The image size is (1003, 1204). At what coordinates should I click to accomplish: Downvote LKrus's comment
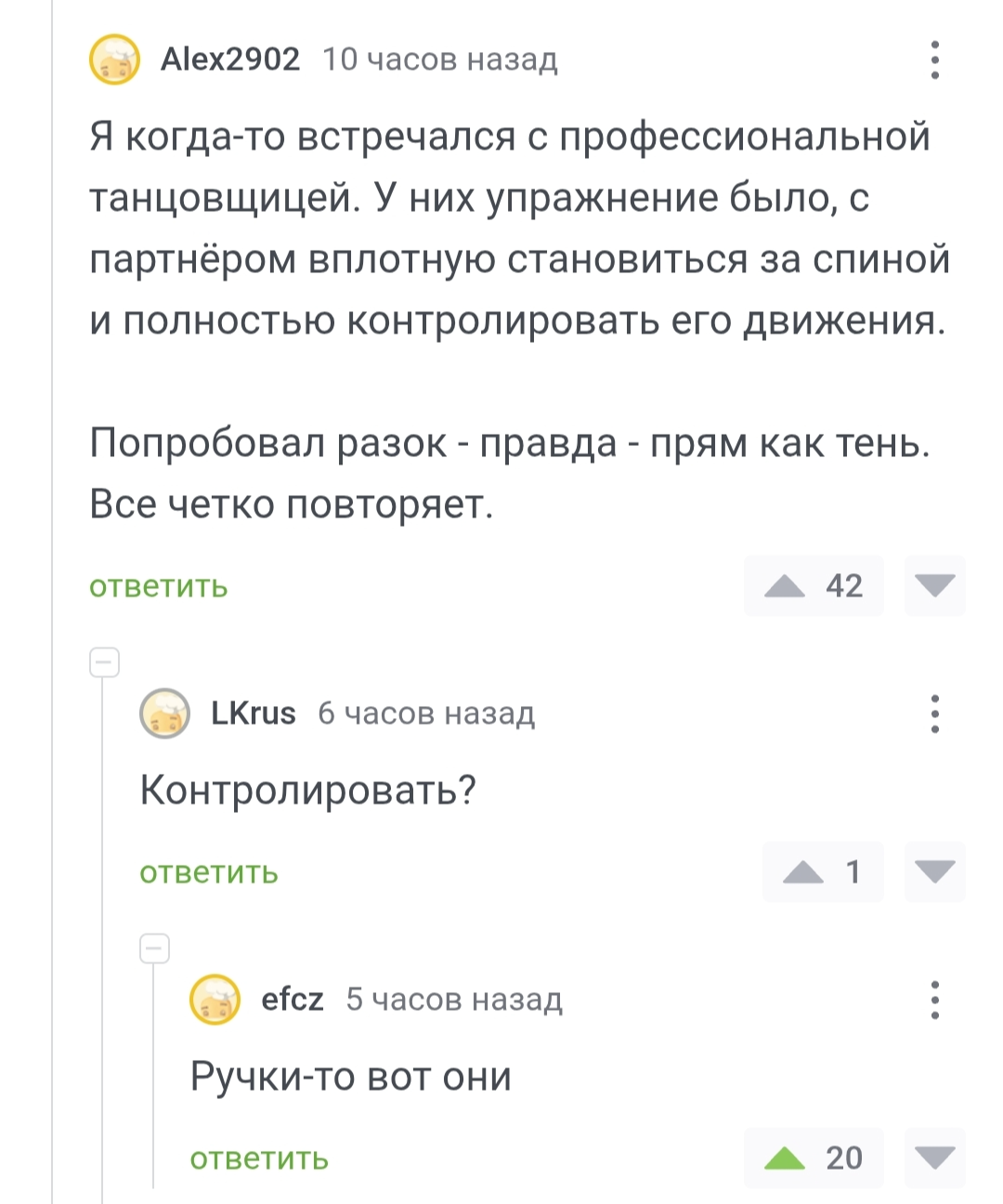pos(934,871)
